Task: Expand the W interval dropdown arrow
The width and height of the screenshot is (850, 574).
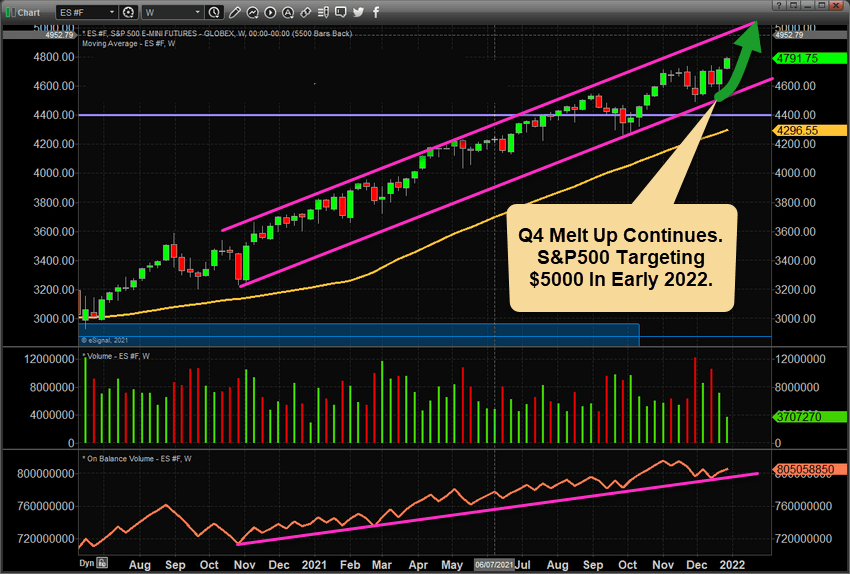Action: tap(198, 12)
